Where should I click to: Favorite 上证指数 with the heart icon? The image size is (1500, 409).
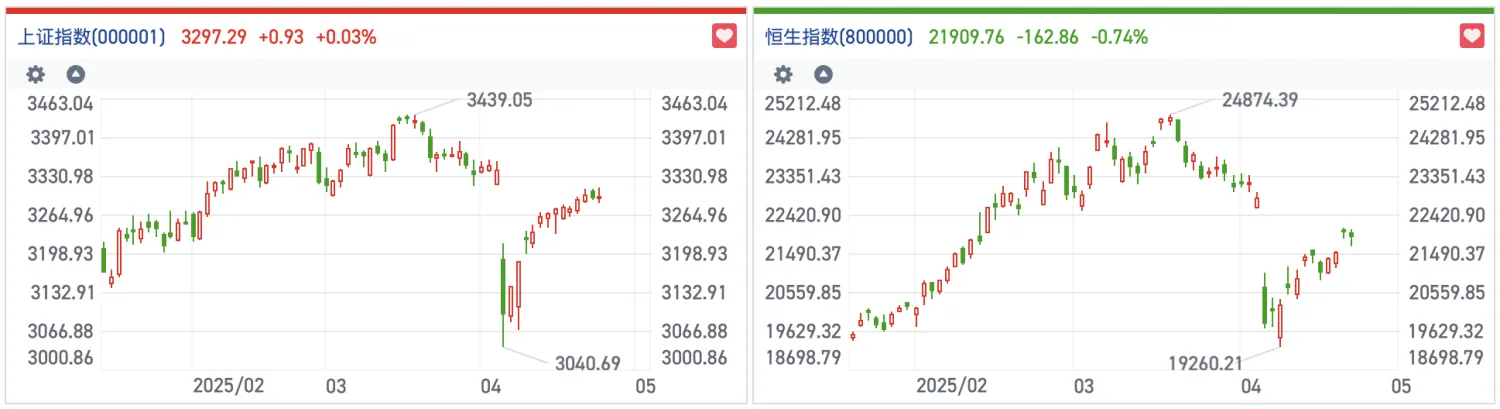click(724, 37)
